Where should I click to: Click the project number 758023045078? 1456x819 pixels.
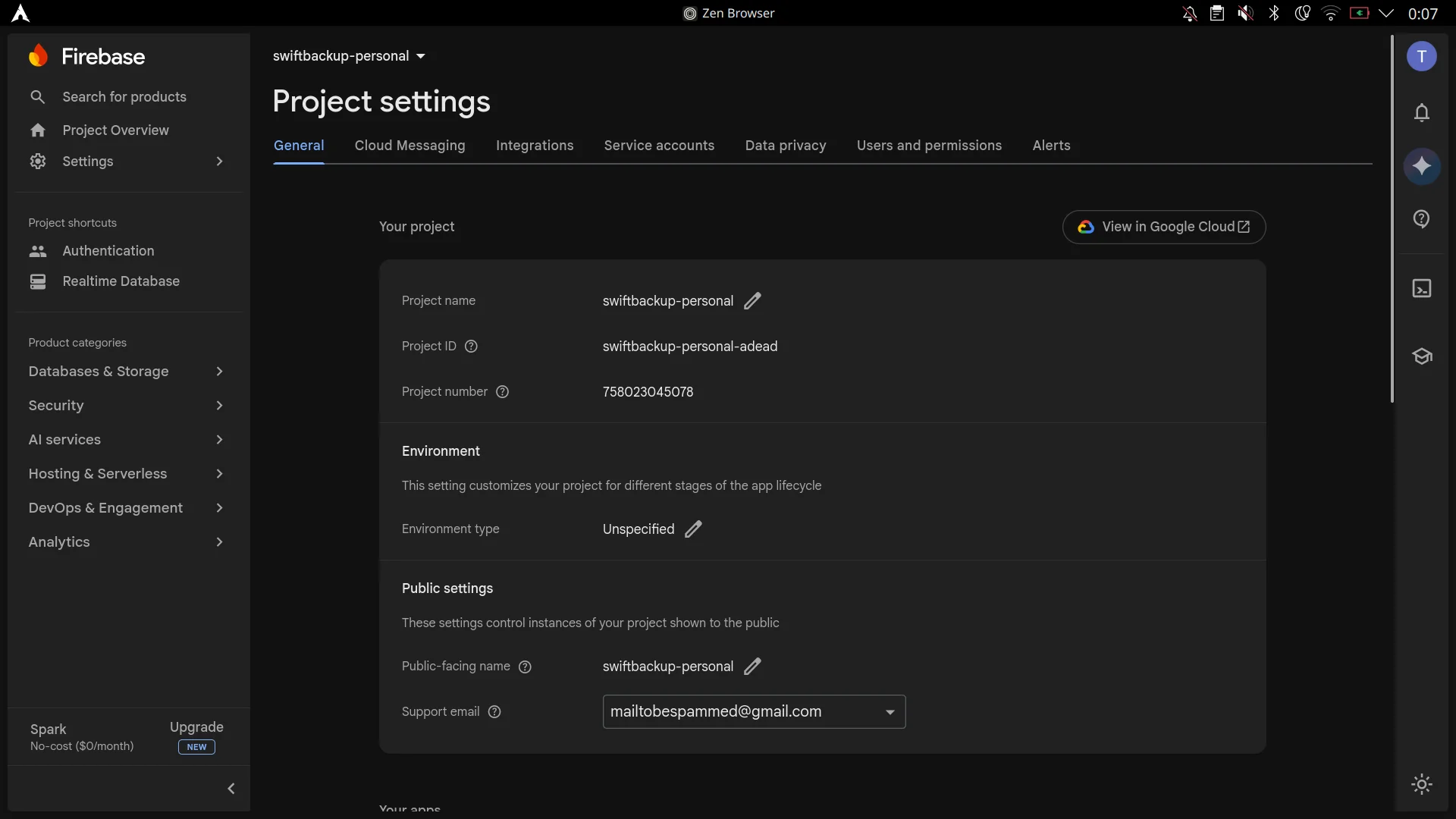tap(648, 392)
